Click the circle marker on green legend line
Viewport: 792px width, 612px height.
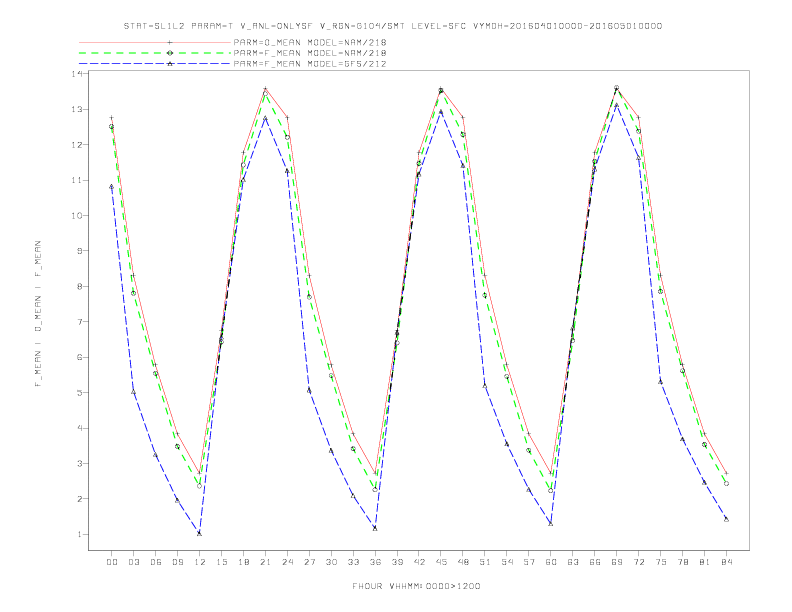pos(170,53)
